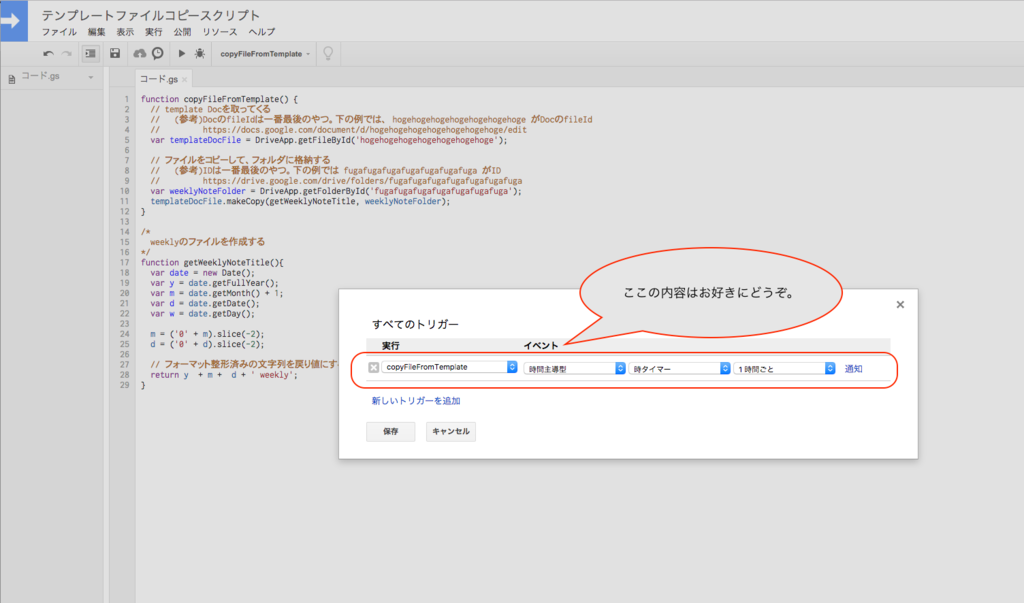Click function getWeeklyNoteTitle line
Image resolution: width=1024 pixels, height=603 pixels.
212,262
